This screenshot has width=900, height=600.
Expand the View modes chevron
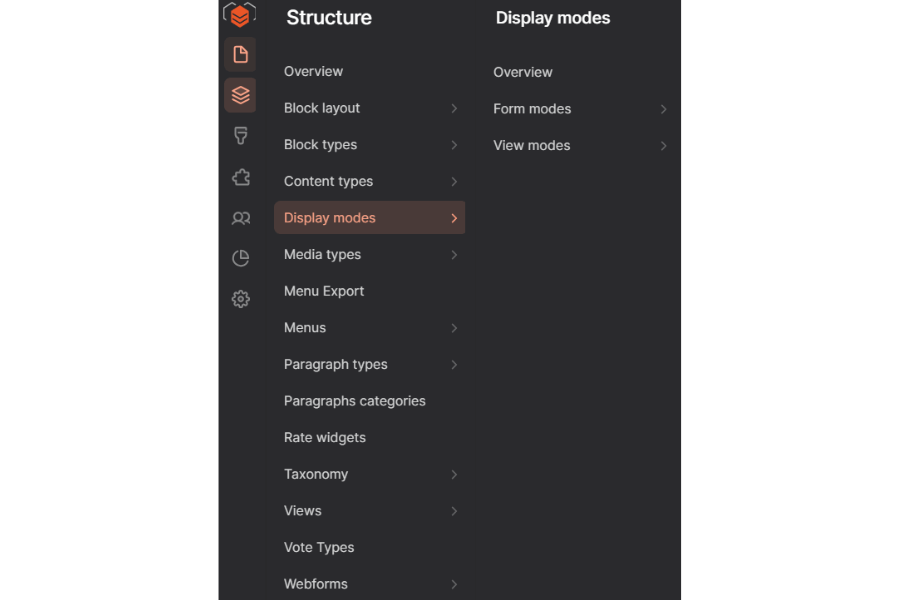(x=664, y=146)
